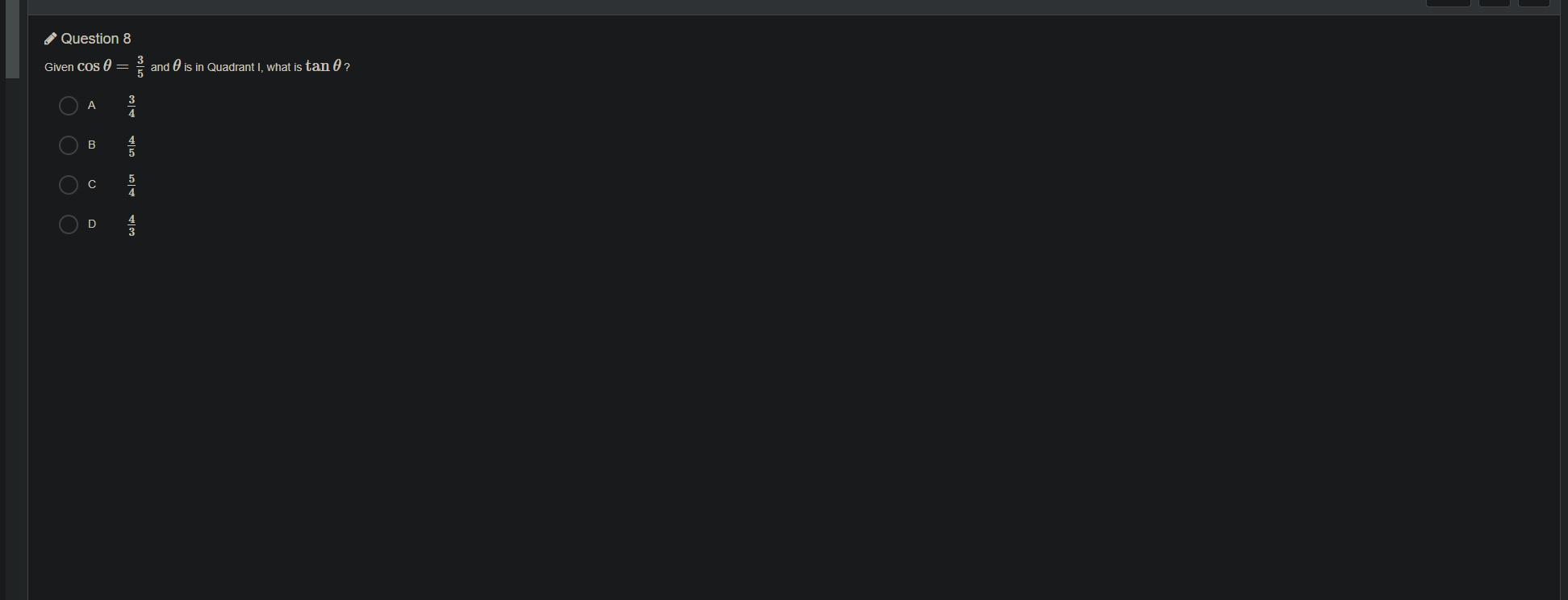Select the 5/4 fraction answer
This screenshot has height=600, width=1568.
132,186
